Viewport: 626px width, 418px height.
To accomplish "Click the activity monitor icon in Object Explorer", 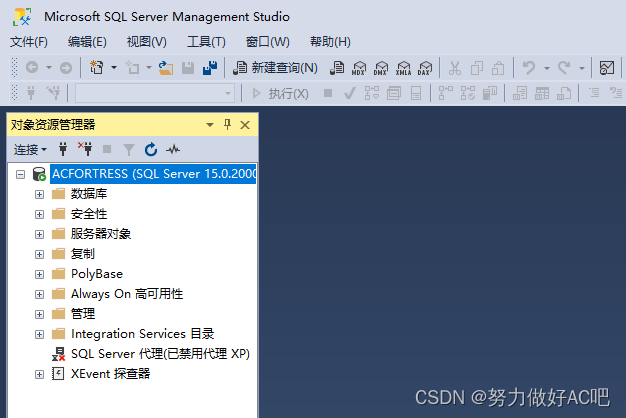I will point(173,150).
